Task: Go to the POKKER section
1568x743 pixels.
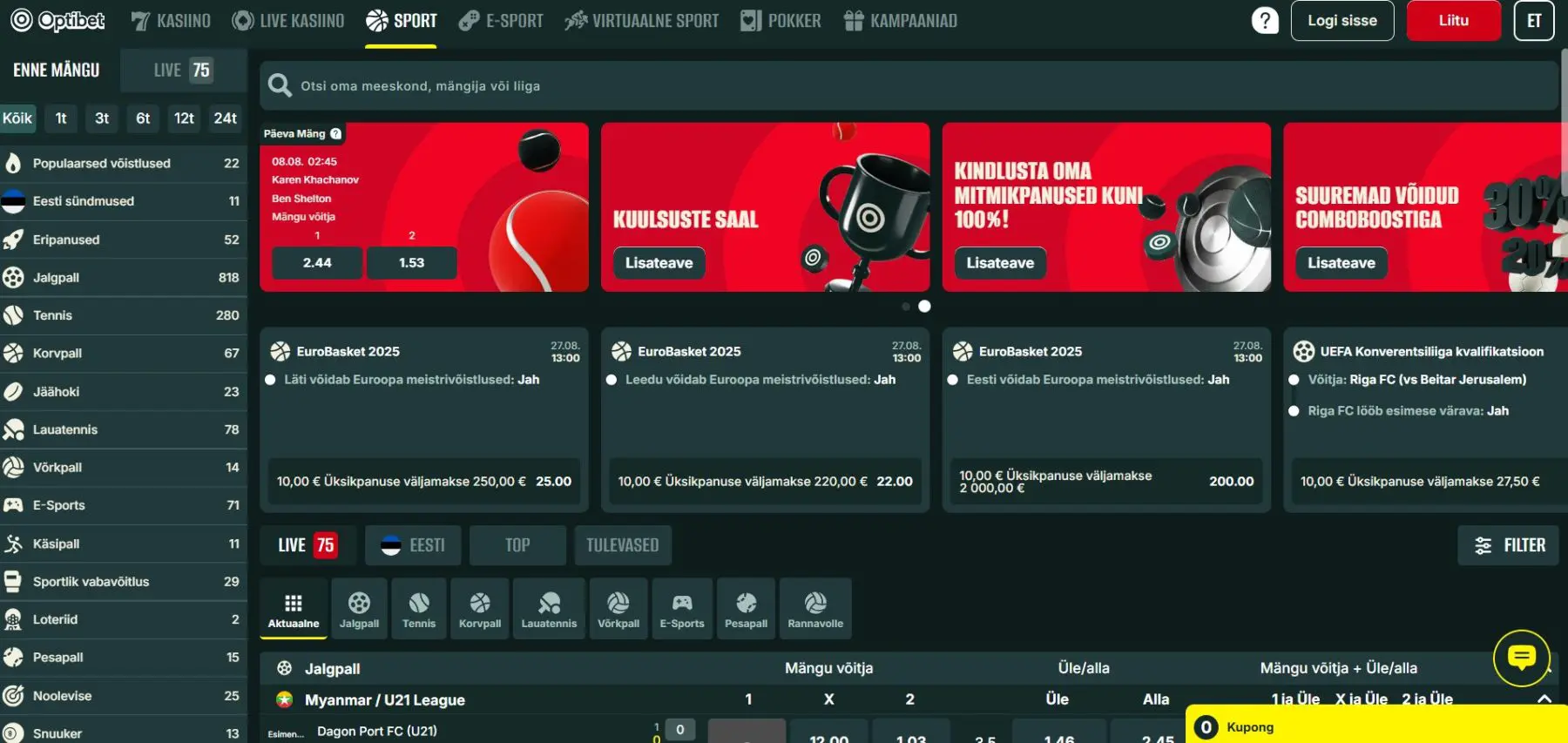Action: coord(781,21)
